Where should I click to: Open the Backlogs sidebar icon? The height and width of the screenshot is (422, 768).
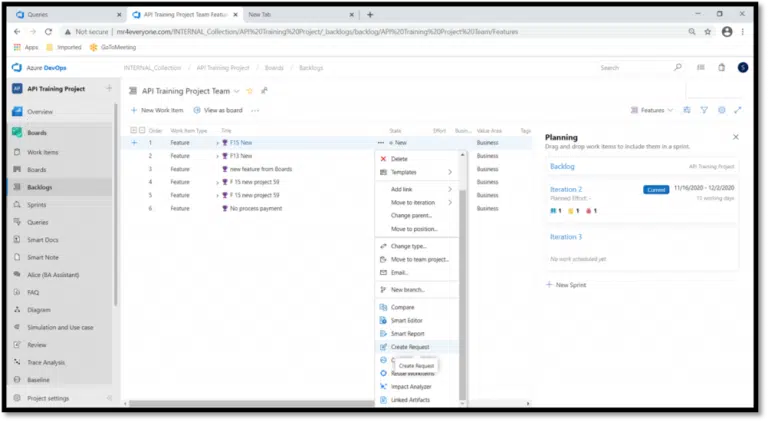pos(17,187)
